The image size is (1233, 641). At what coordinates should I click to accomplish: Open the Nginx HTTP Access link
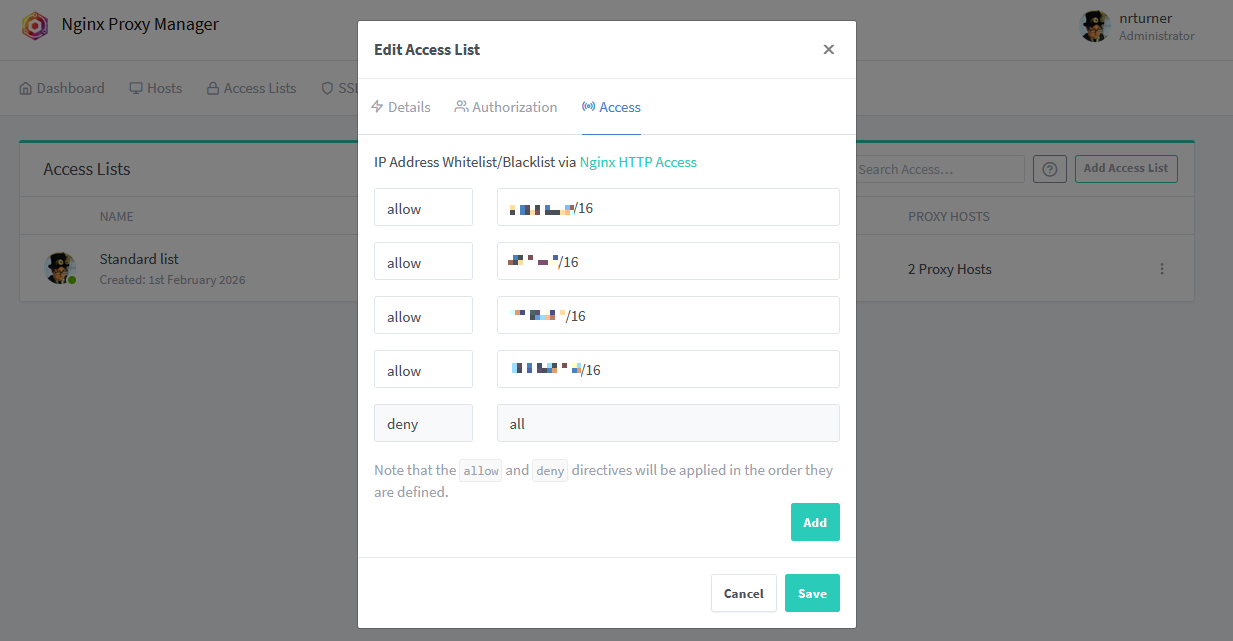(x=638, y=161)
